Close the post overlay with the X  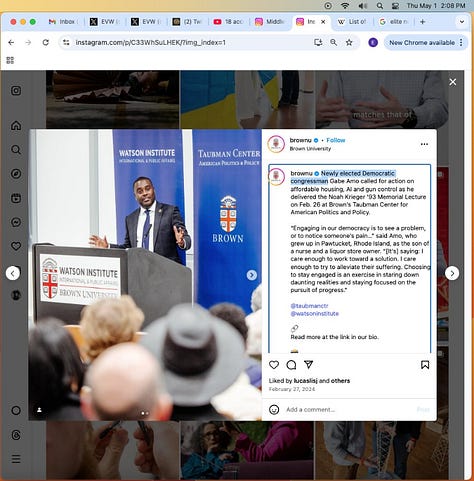pos(453,82)
